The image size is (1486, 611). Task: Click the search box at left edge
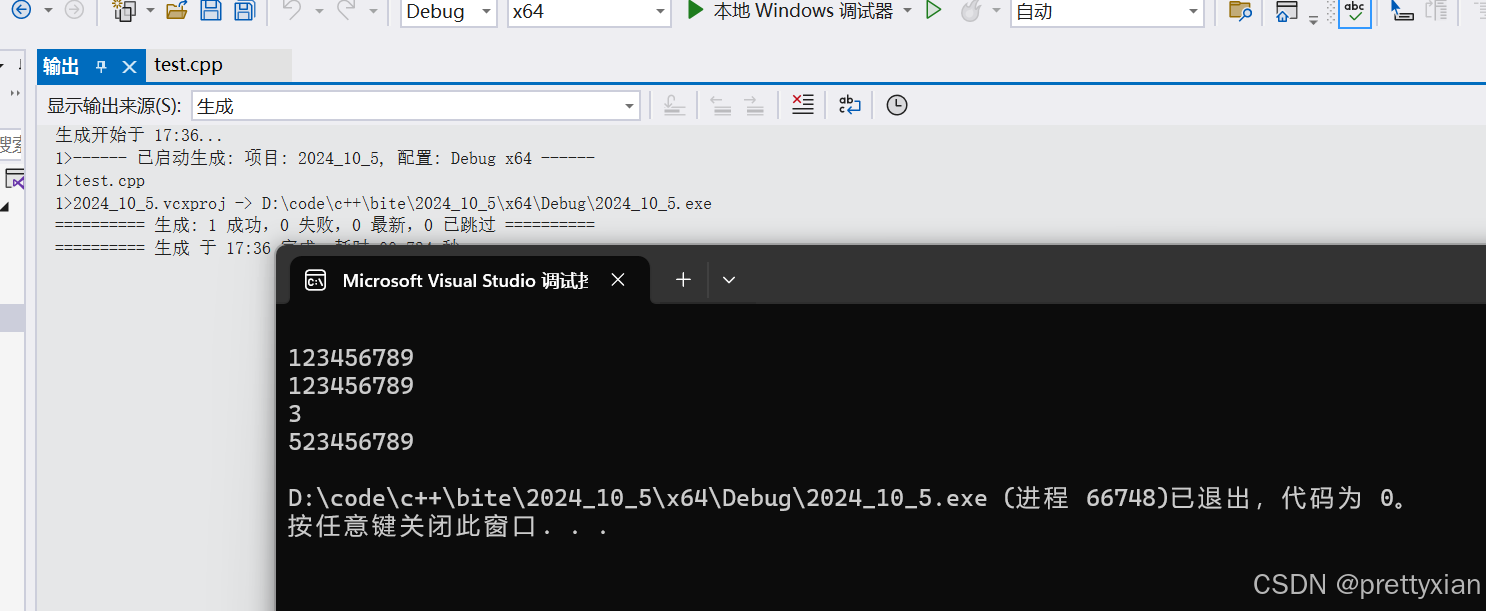tap(11, 145)
